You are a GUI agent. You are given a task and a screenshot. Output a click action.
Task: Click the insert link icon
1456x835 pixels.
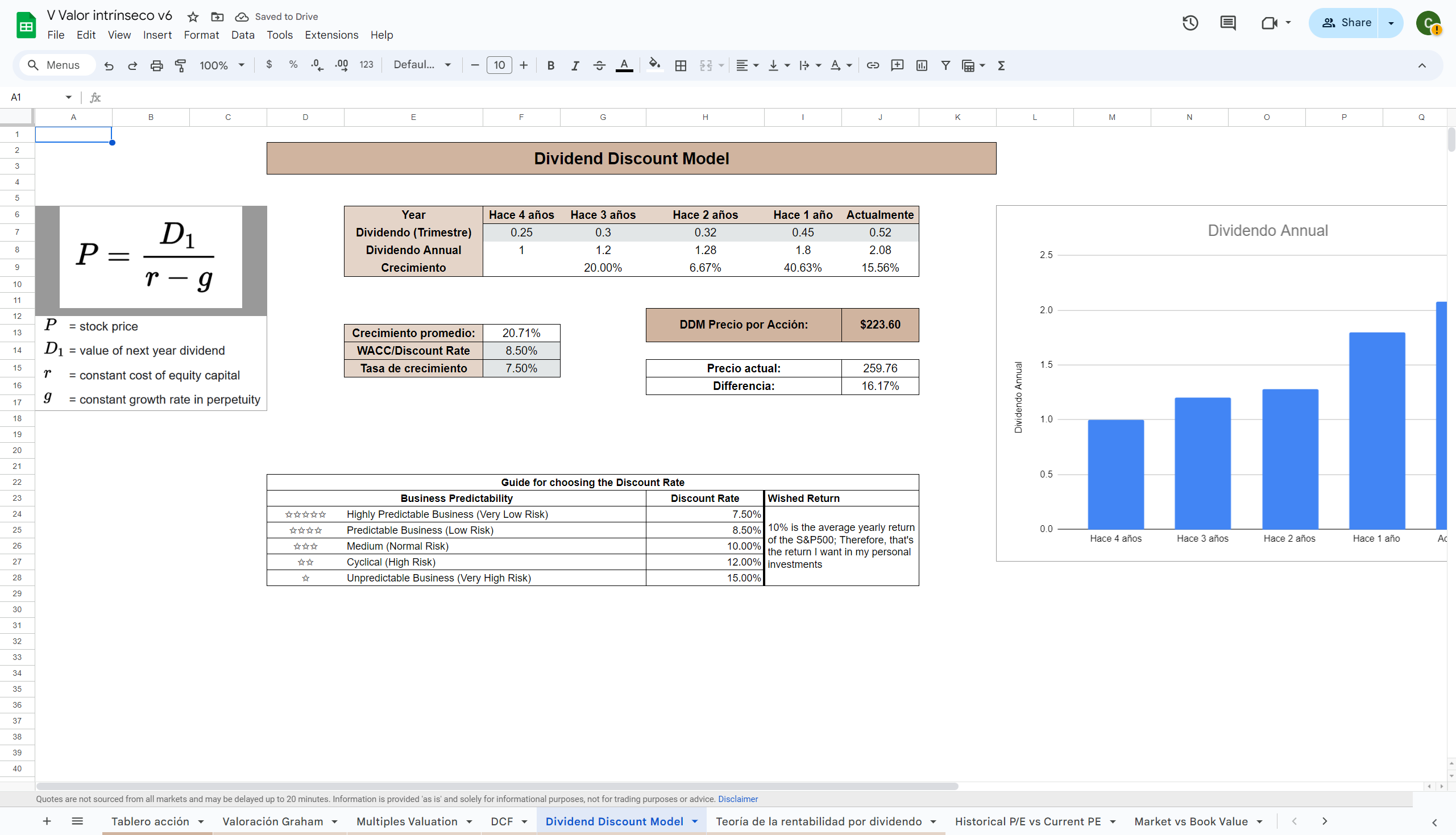tap(872, 65)
